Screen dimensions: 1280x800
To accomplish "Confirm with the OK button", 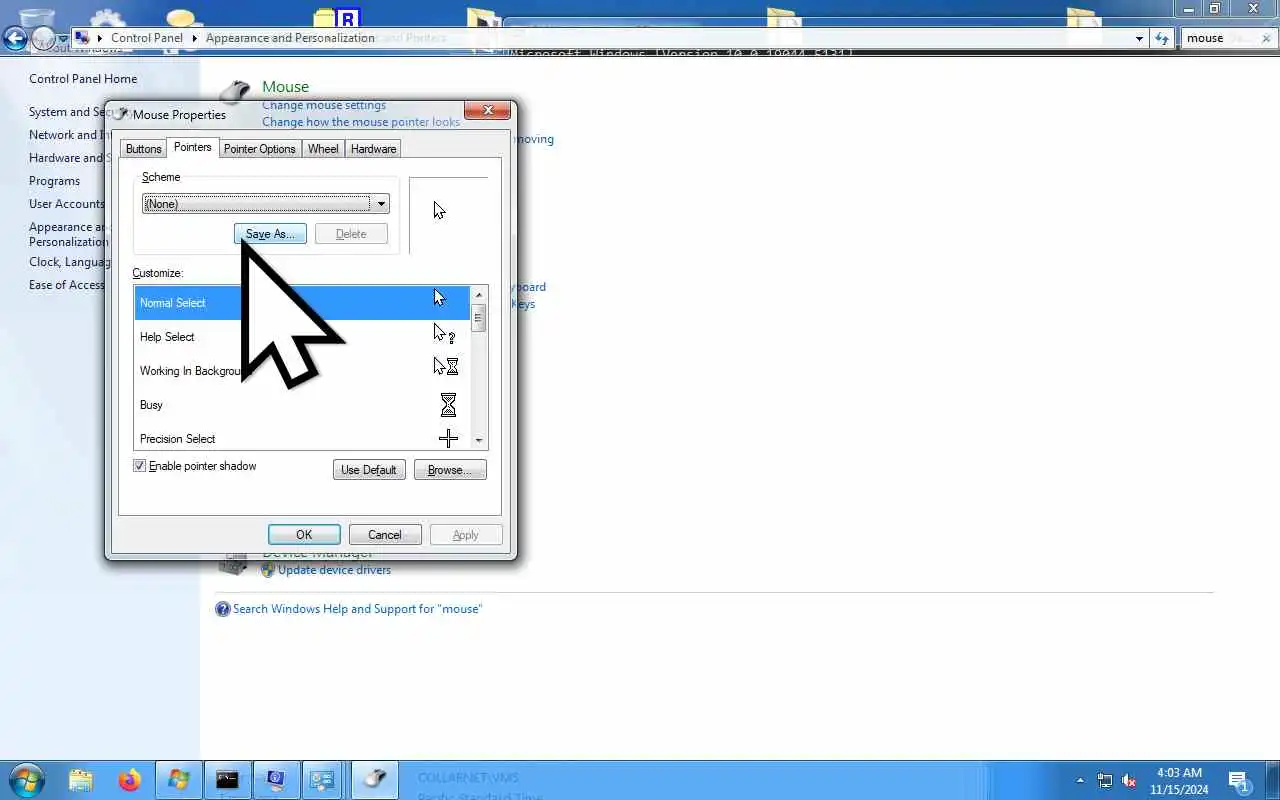I will click(304, 535).
